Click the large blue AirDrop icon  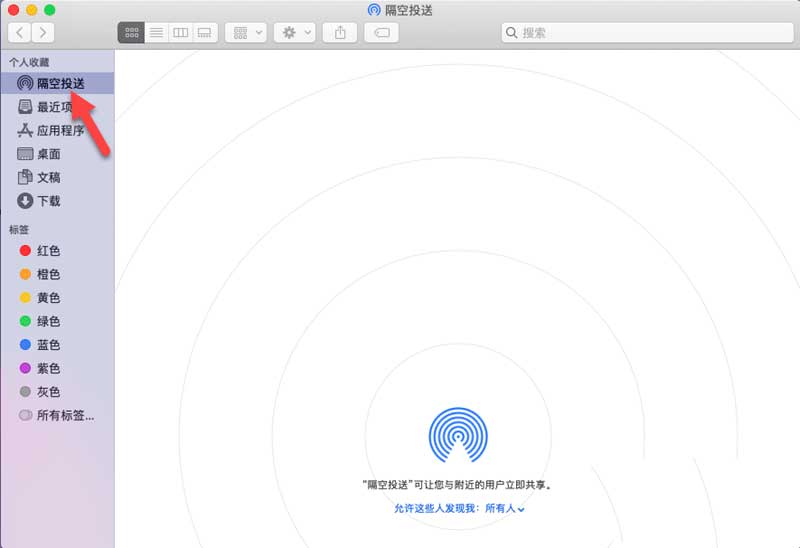(458, 435)
